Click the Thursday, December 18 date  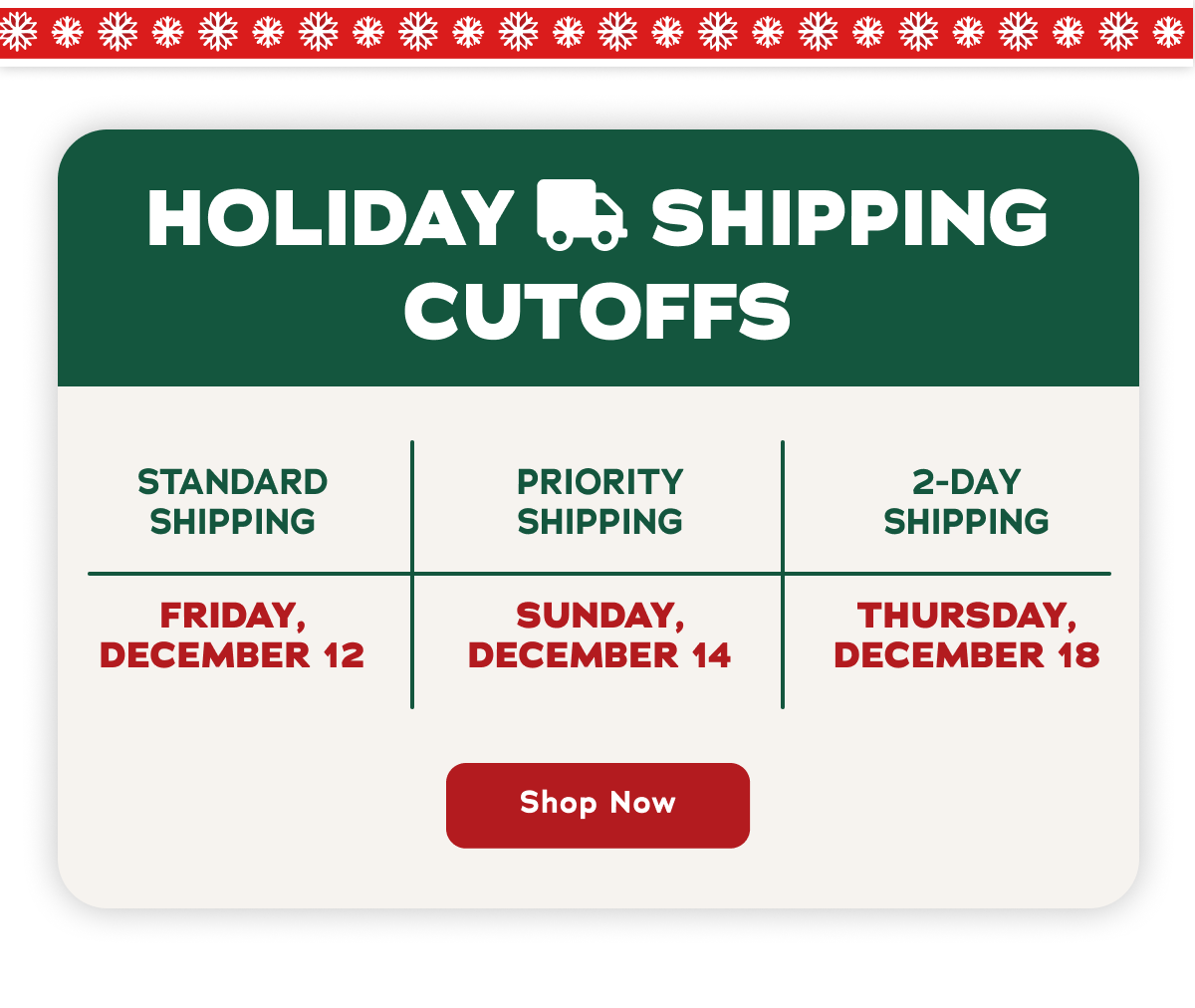point(965,635)
